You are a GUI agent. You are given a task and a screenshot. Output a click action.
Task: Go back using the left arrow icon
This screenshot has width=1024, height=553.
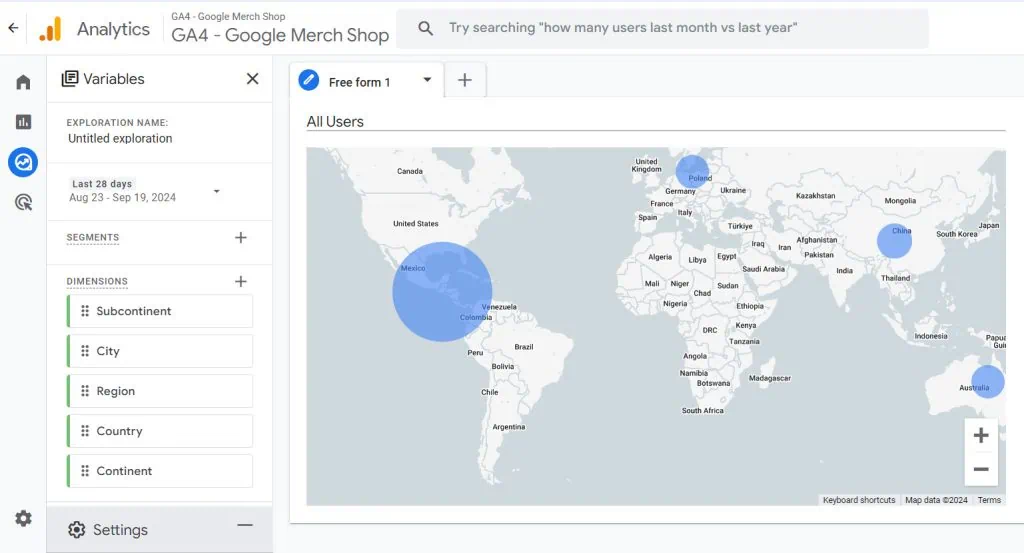click(x=13, y=28)
